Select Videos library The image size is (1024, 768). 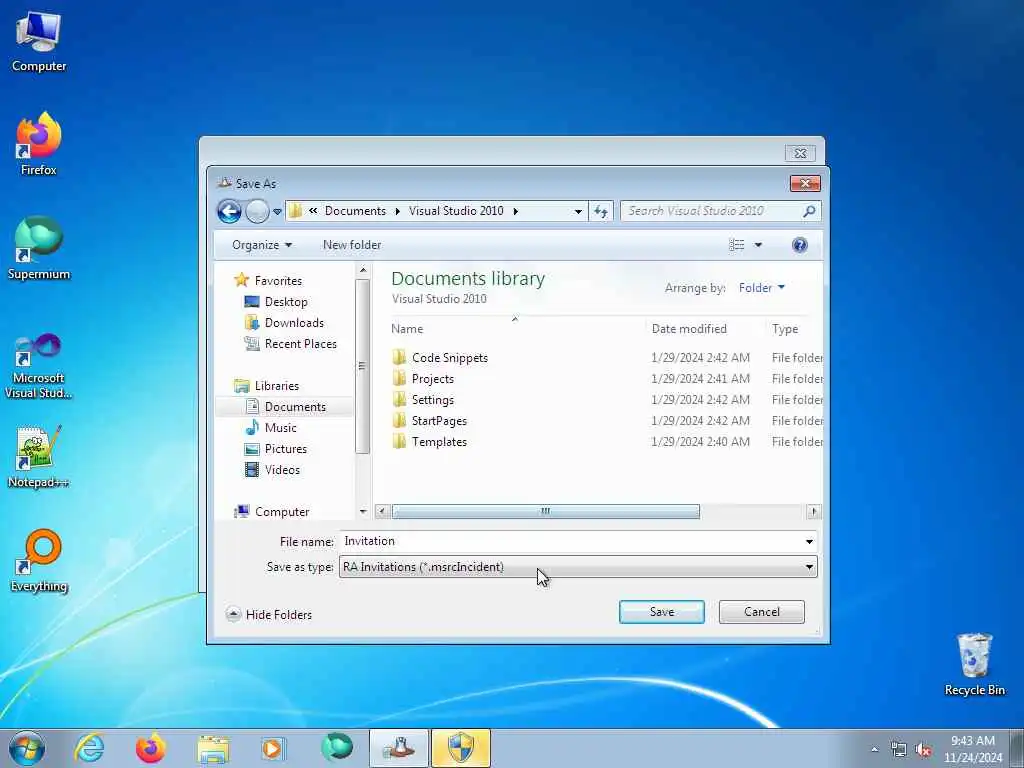point(282,470)
